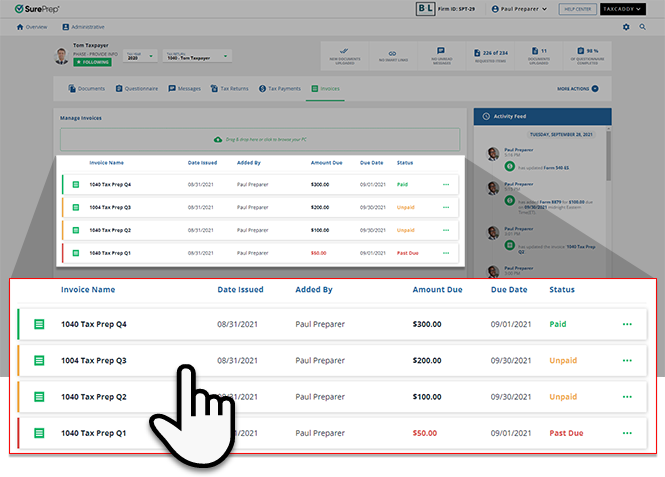This screenshot has width=665, height=477.
Task: Open three-dot menu for the Past Due invoice
Action: tap(627, 433)
